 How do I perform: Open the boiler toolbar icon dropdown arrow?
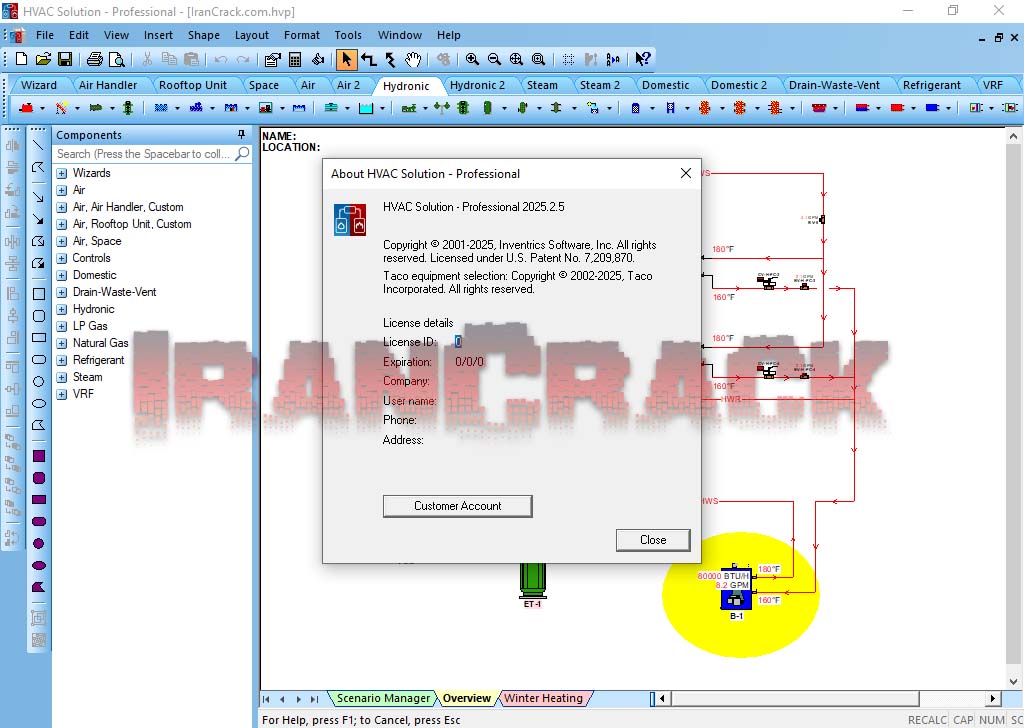coord(43,108)
